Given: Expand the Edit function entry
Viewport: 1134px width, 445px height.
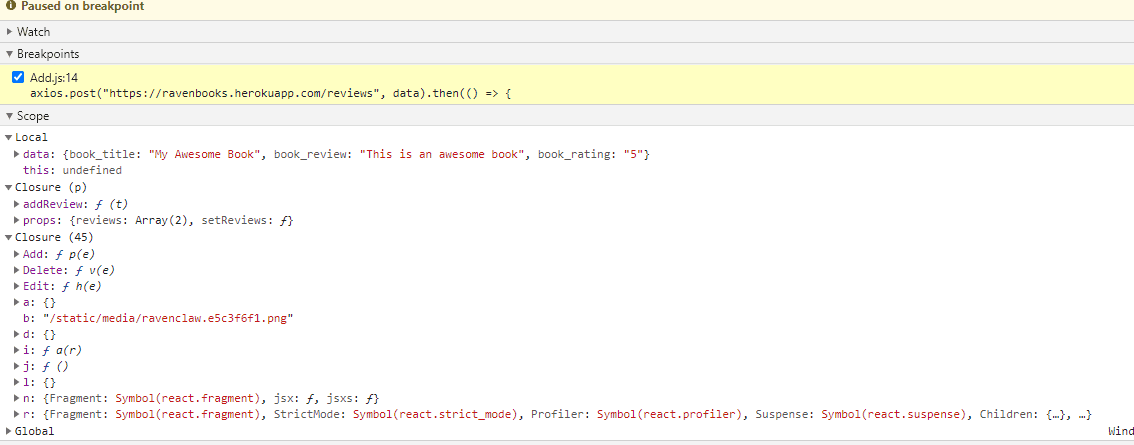Looking at the screenshot, I should point(16,286).
